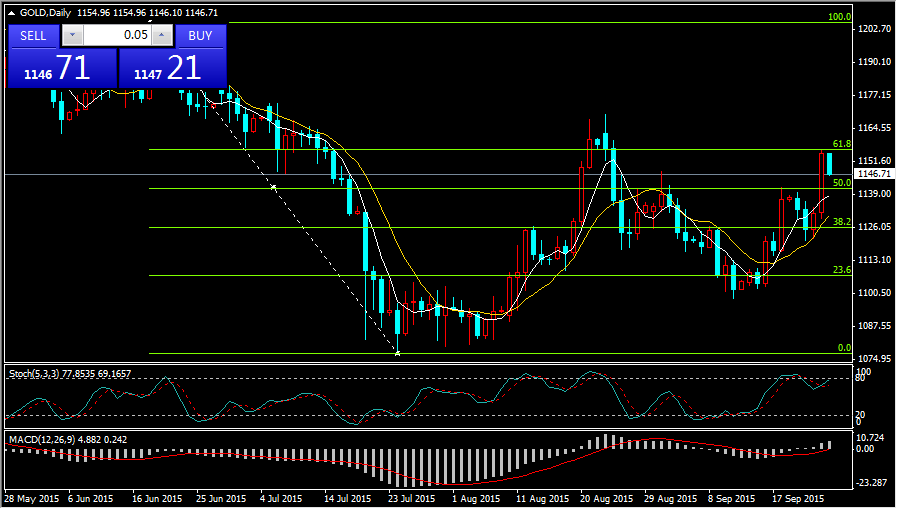Image resolution: width=897 pixels, height=509 pixels.
Task: Click the 1100.50 price scale label
Action: tap(875, 293)
